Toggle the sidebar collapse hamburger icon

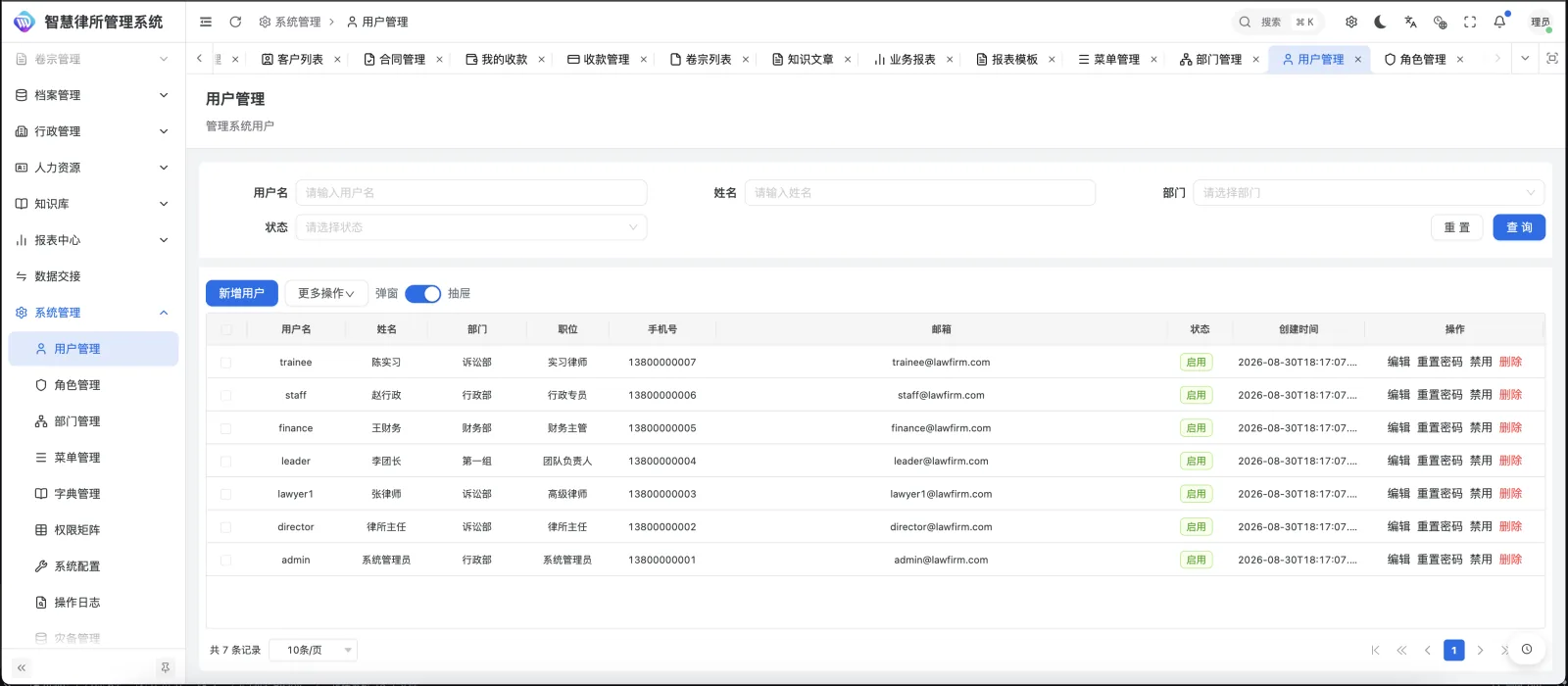click(206, 22)
